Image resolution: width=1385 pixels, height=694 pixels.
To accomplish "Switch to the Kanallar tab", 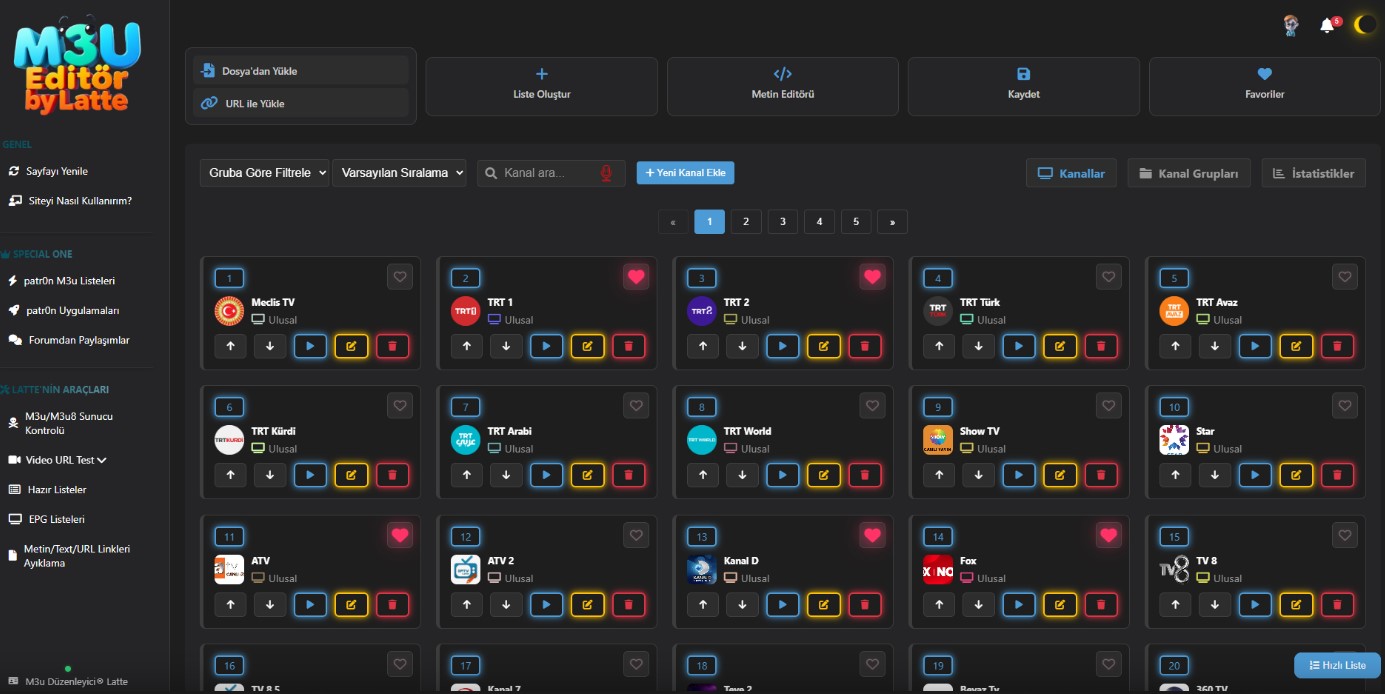I will pyautogui.click(x=1071, y=173).
